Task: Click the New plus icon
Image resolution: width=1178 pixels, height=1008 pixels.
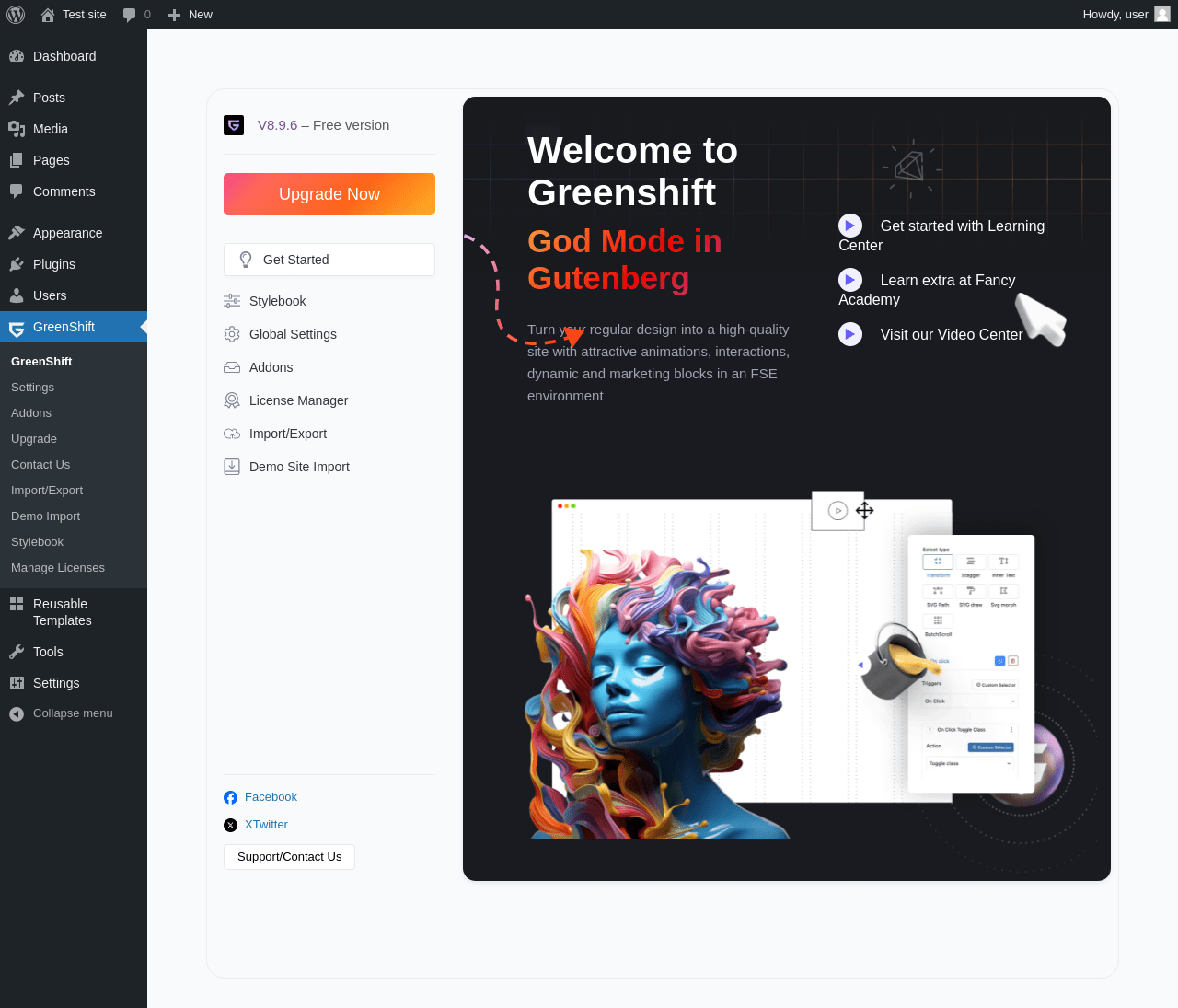Action: click(174, 15)
